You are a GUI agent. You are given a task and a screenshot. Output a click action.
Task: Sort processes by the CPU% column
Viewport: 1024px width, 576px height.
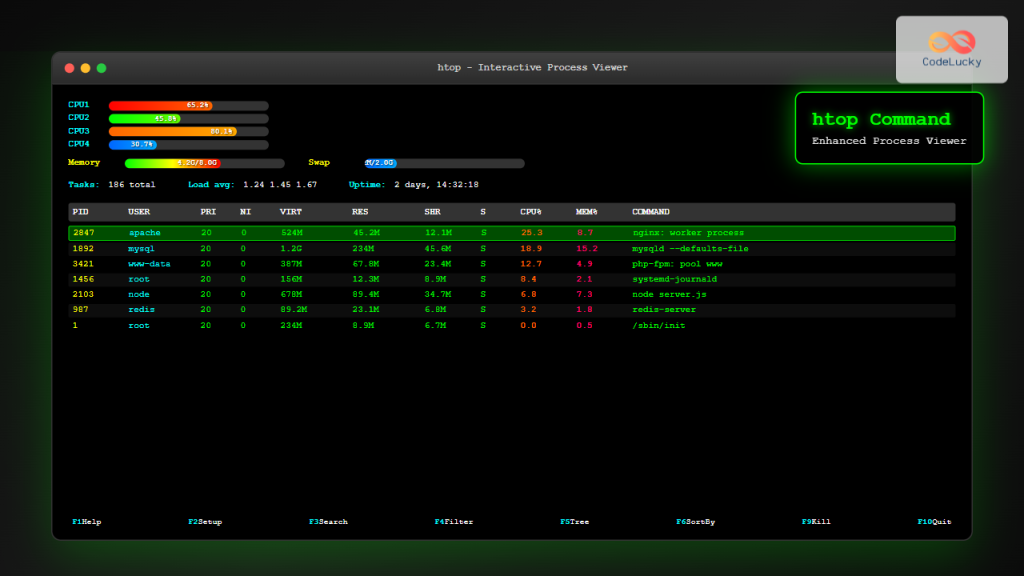point(529,212)
